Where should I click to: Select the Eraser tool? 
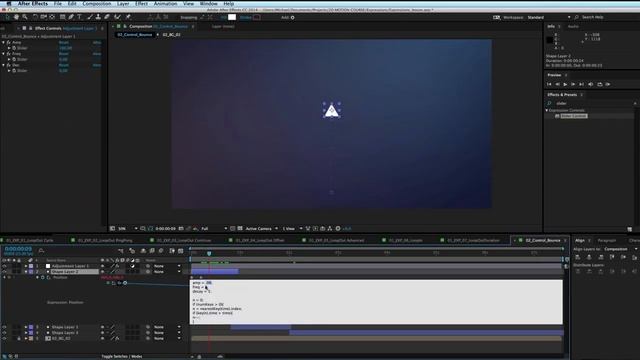tap(107, 17)
